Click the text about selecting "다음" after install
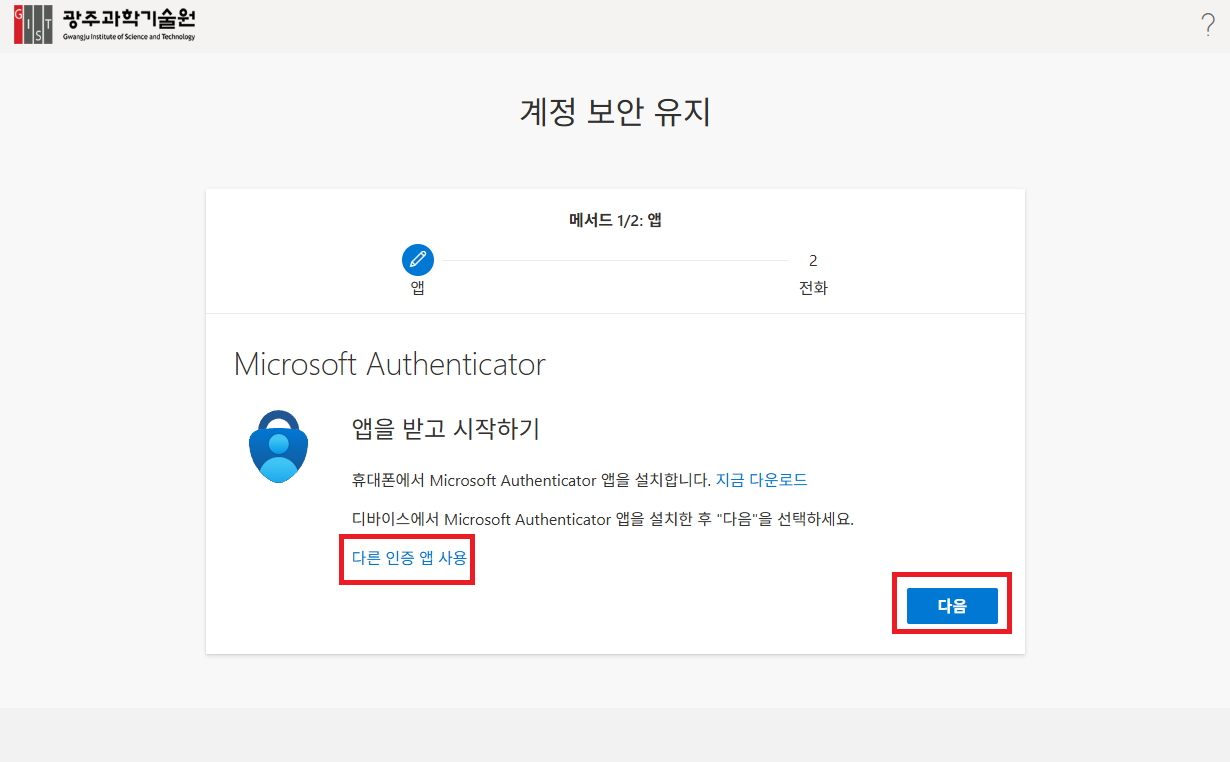The image size is (1230, 762). (x=602, y=519)
